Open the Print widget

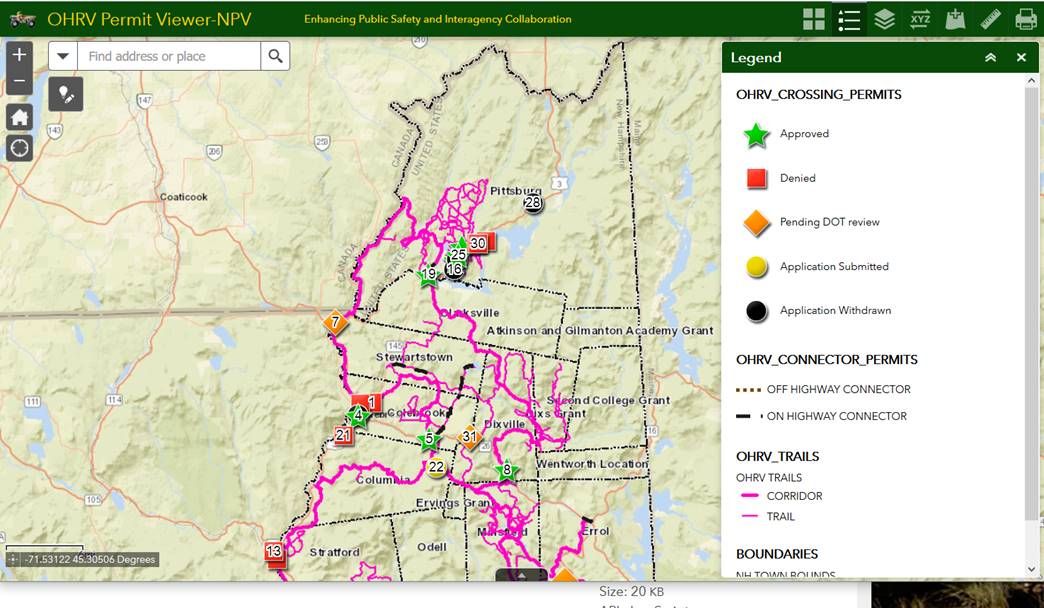1025,19
